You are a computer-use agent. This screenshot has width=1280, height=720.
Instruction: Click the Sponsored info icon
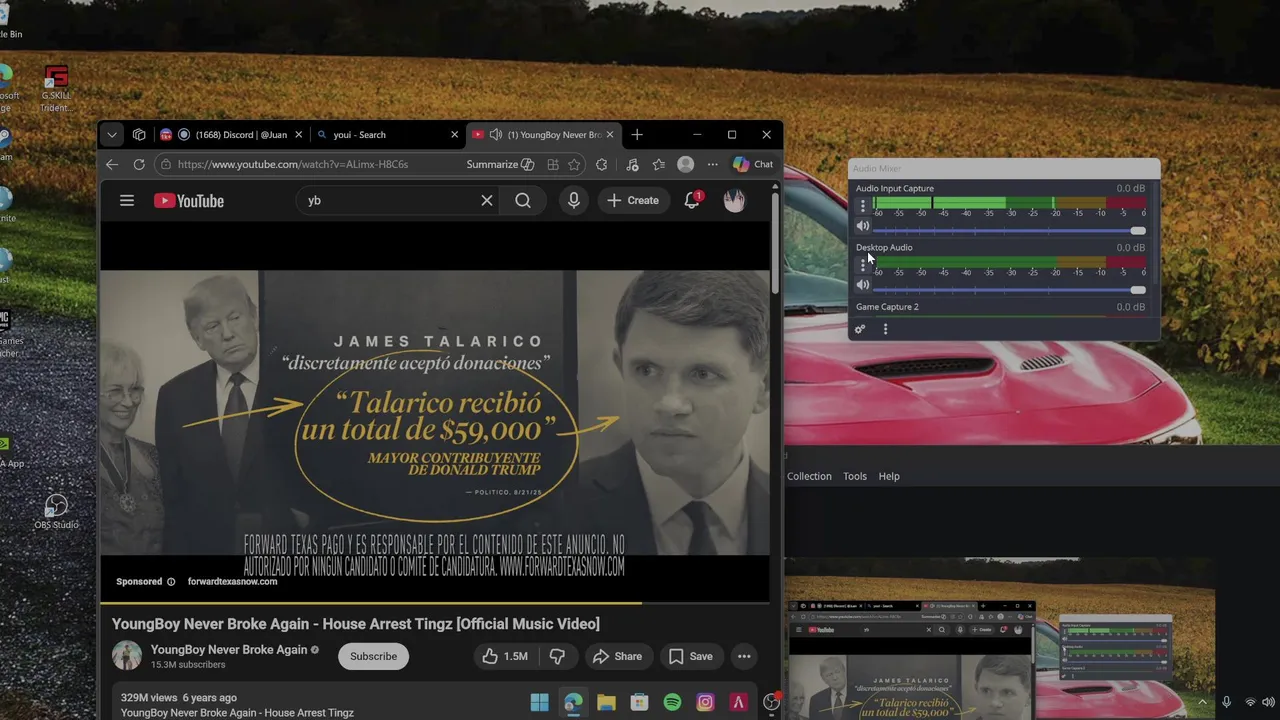pos(171,582)
